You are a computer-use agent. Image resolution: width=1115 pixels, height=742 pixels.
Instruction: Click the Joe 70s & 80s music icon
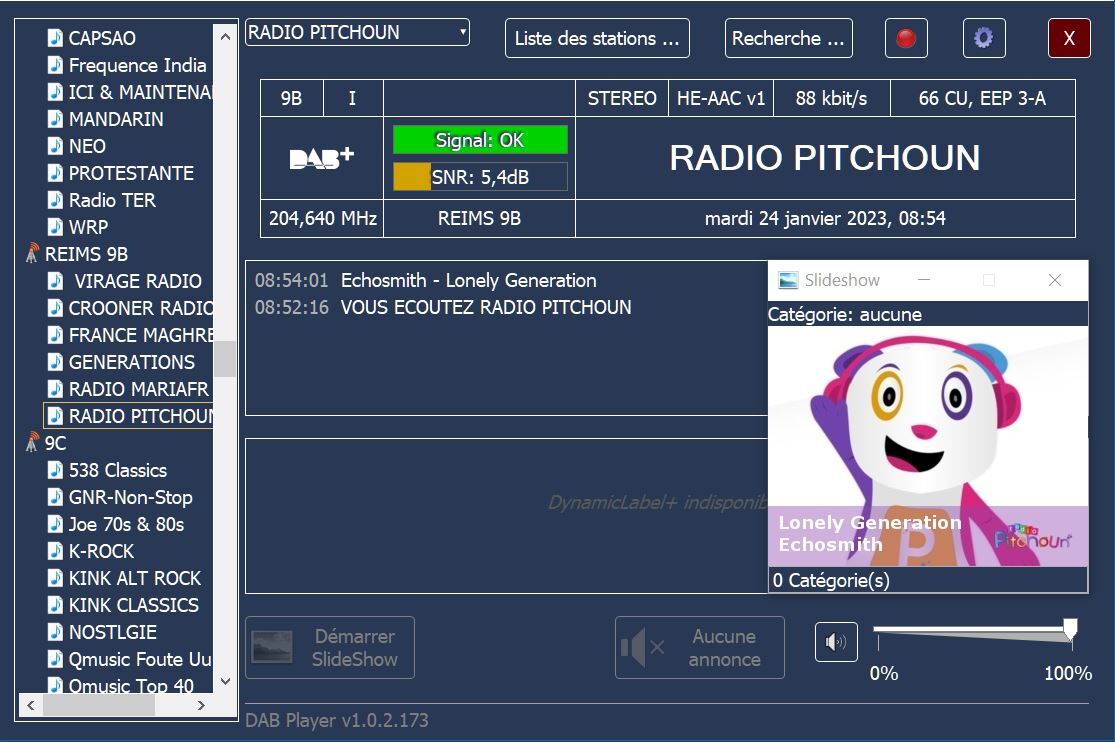pyautogui.click(x=55, y=524)
